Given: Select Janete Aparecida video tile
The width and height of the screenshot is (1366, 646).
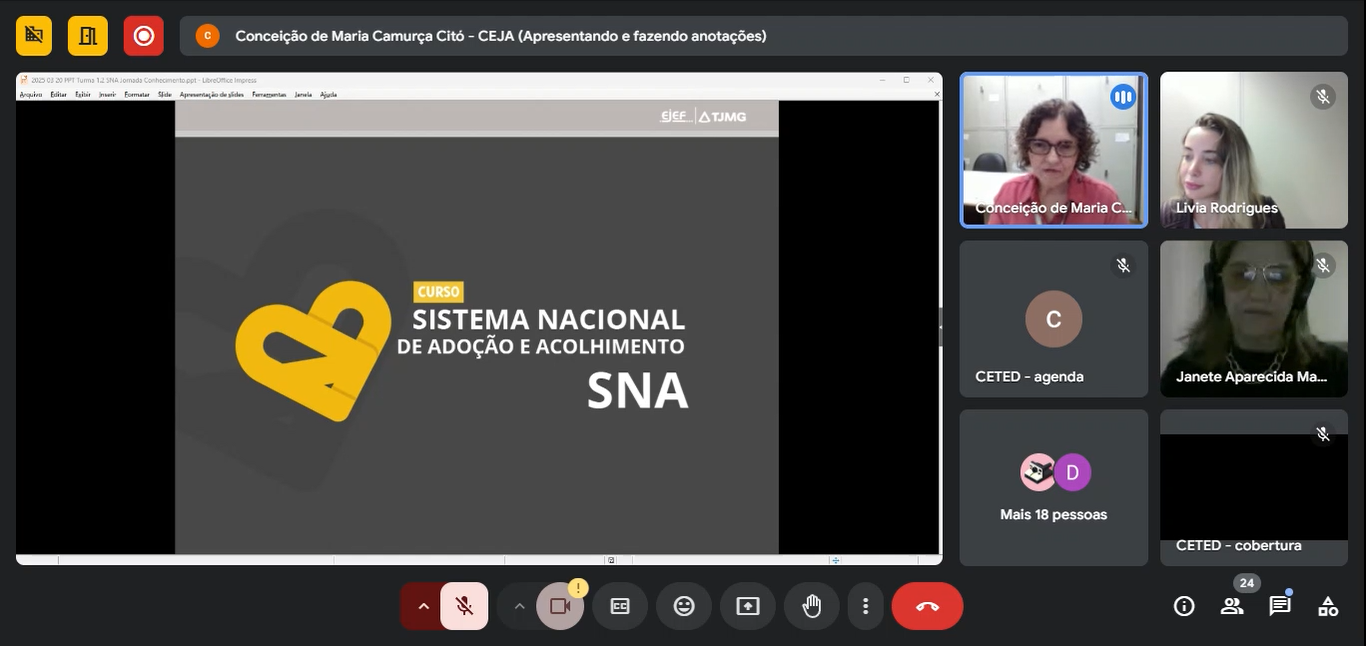Looking at the screenshot, I should 1254,319.
